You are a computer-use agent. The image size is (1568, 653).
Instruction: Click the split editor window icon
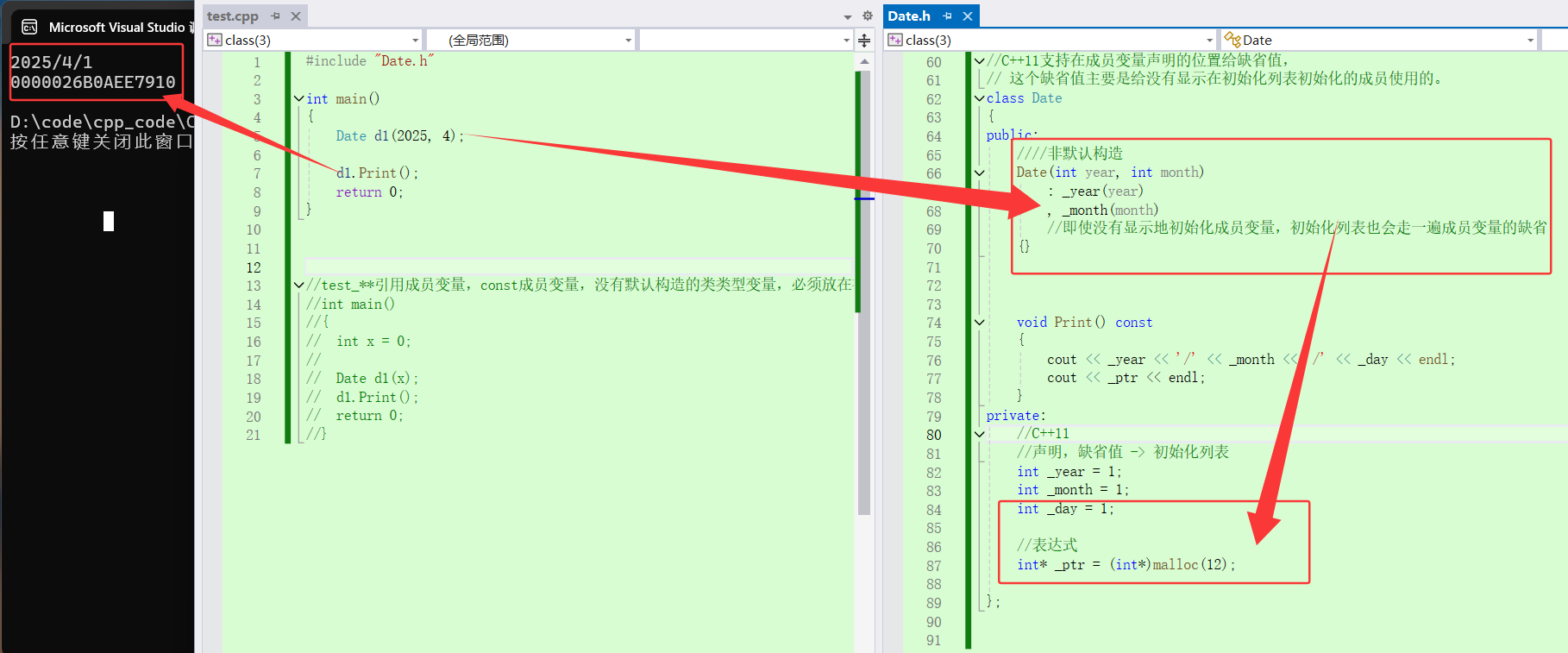pyautogui.click(x=864, y=41)
